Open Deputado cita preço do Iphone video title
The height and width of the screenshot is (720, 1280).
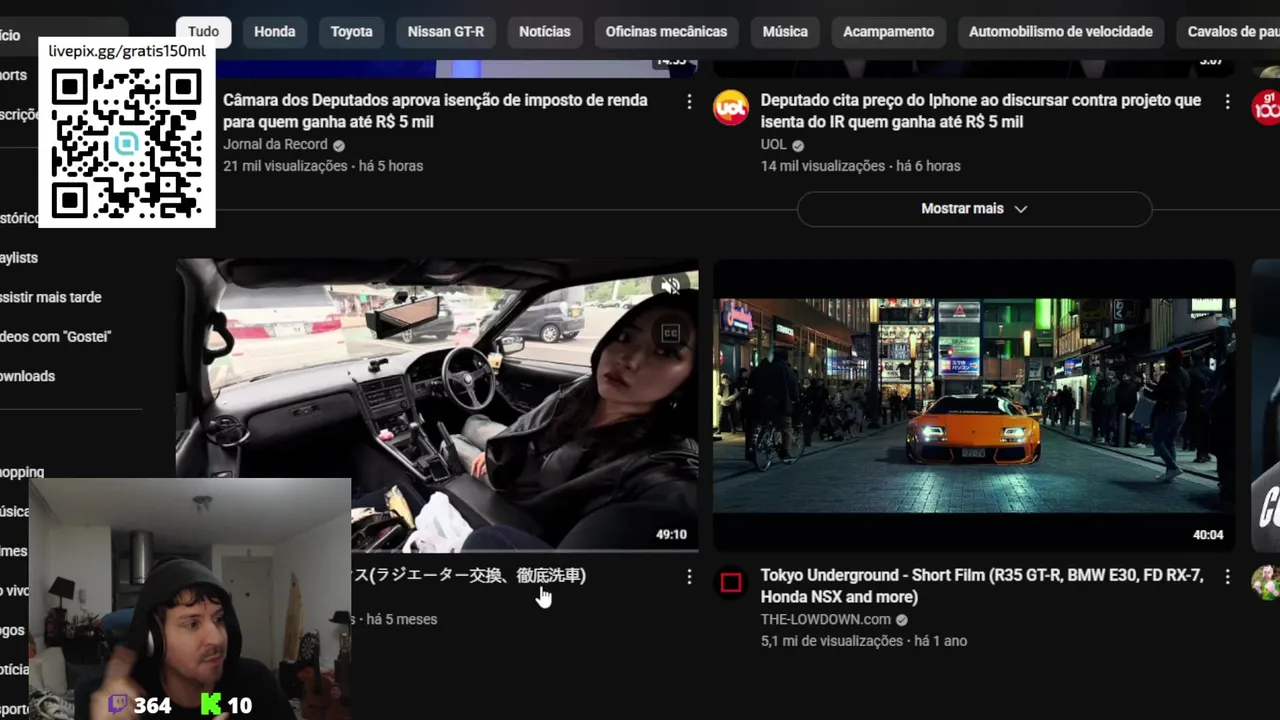point(981,111)
